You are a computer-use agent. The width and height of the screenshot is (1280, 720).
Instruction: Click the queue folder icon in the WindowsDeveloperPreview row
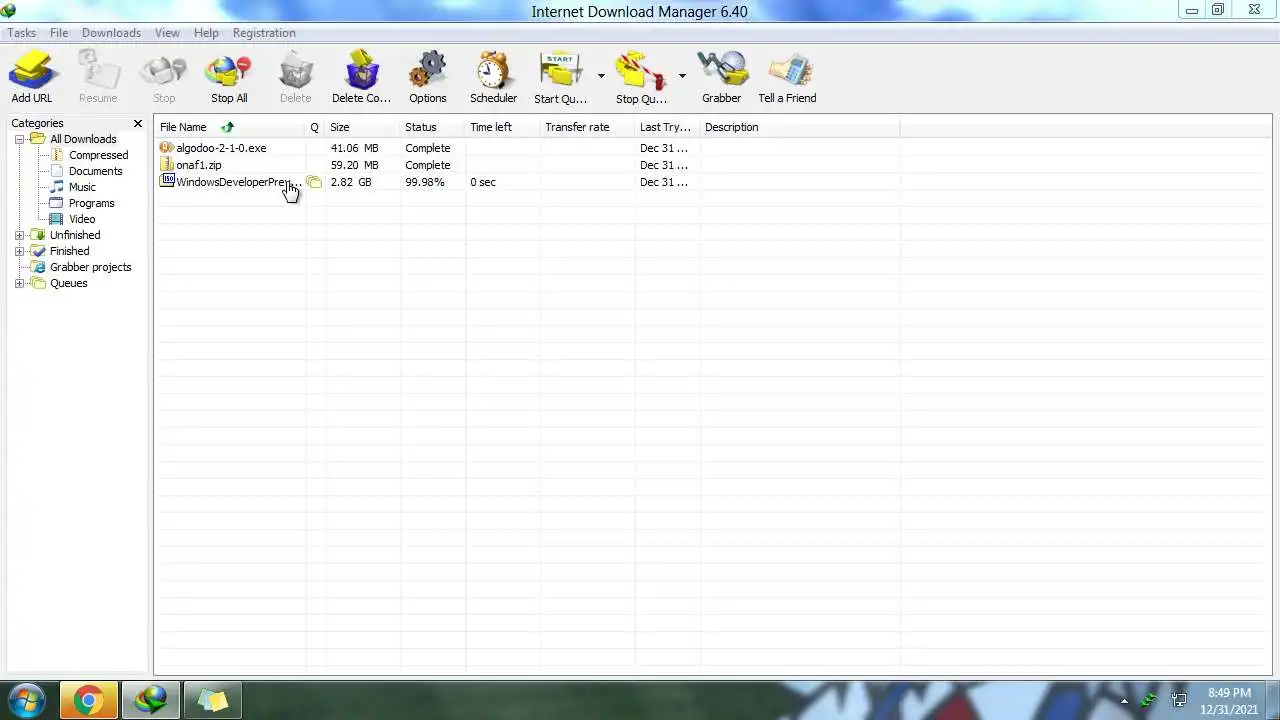314,182
